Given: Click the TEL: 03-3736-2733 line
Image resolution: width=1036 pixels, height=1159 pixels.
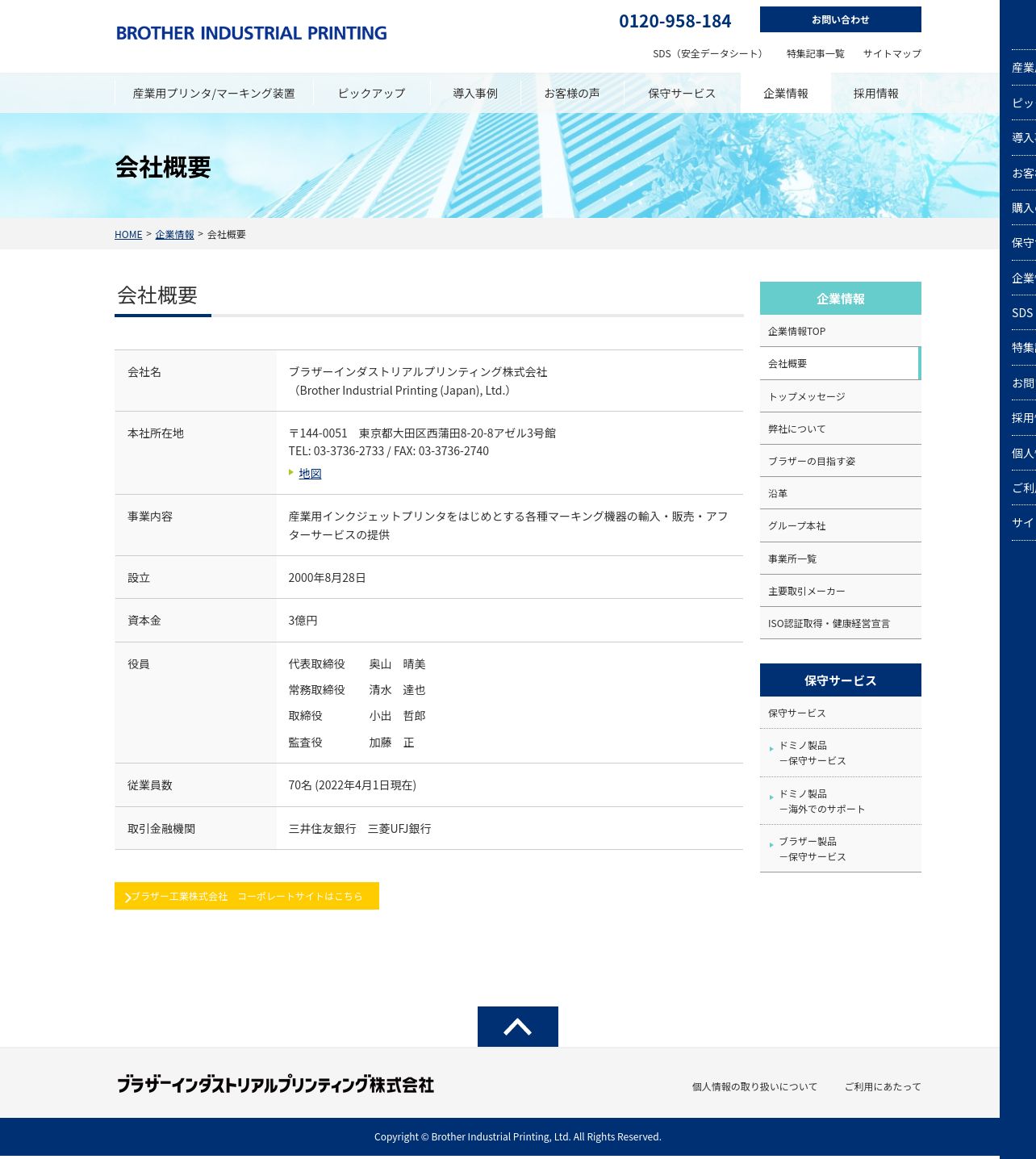Looking at the screenshot, I should (x=389, y=451).
